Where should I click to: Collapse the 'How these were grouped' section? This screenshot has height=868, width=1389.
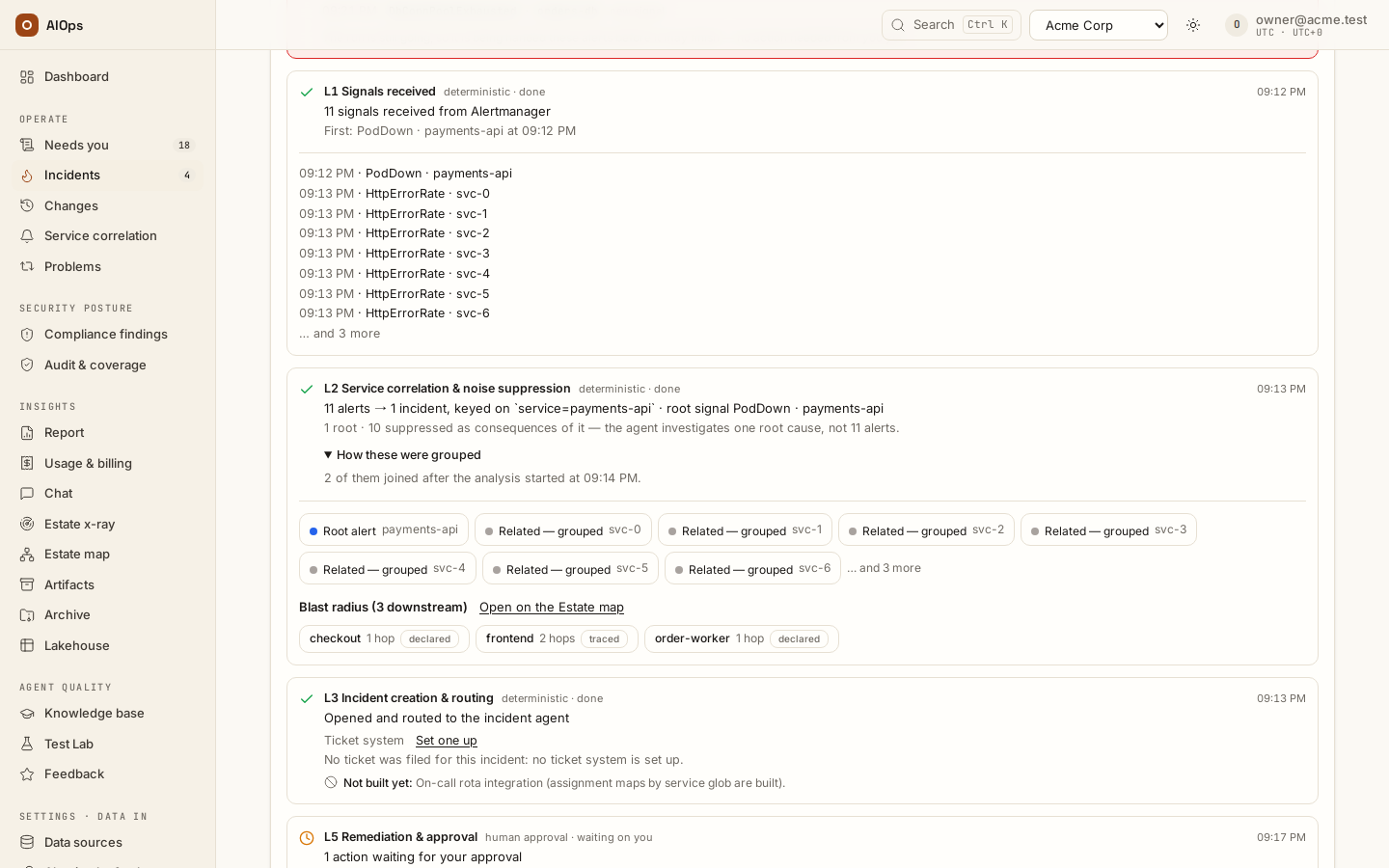click(402, 455)
